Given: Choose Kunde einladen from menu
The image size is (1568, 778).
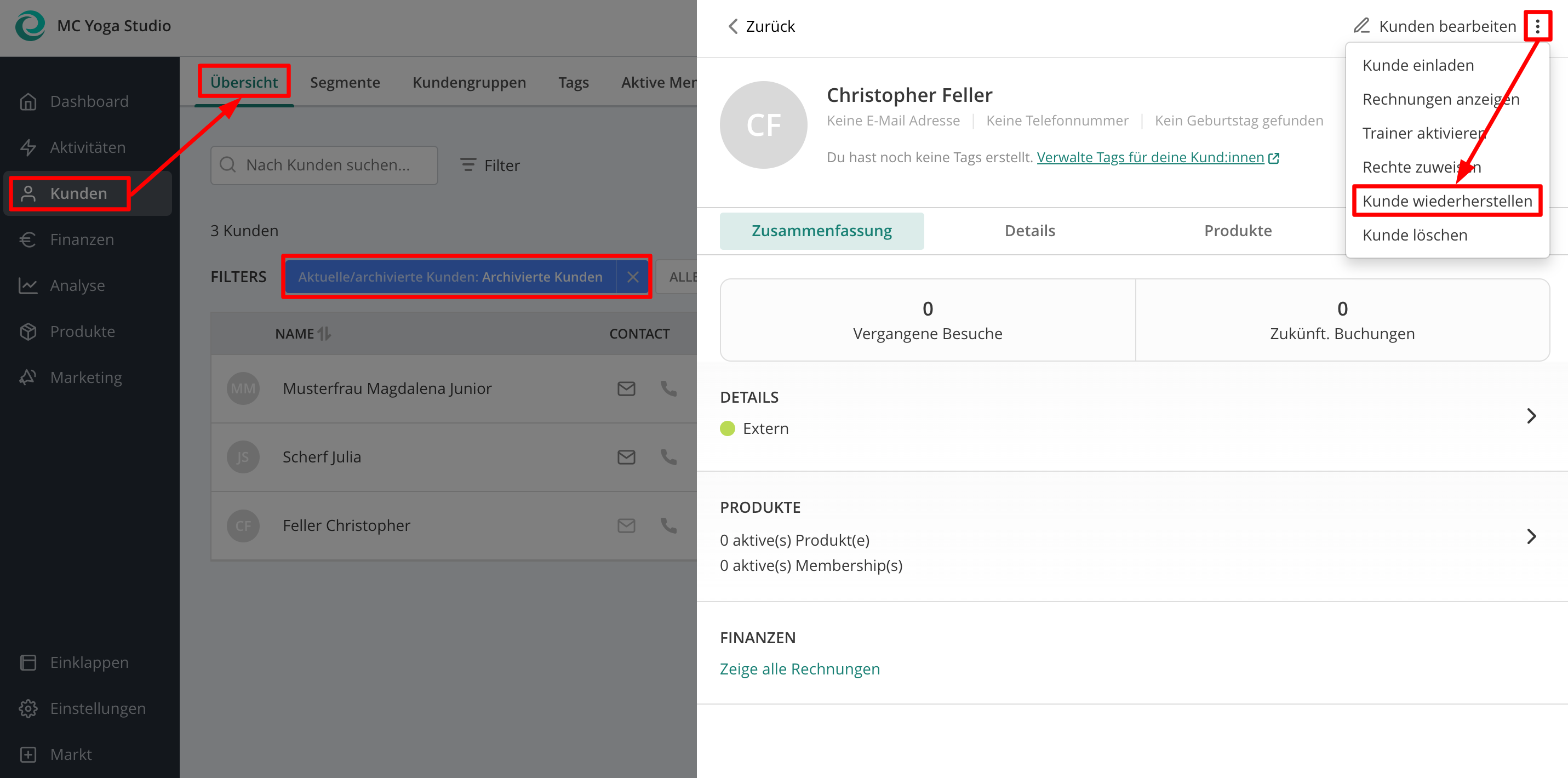Looking at the screenshot, I should [1446, 65].
